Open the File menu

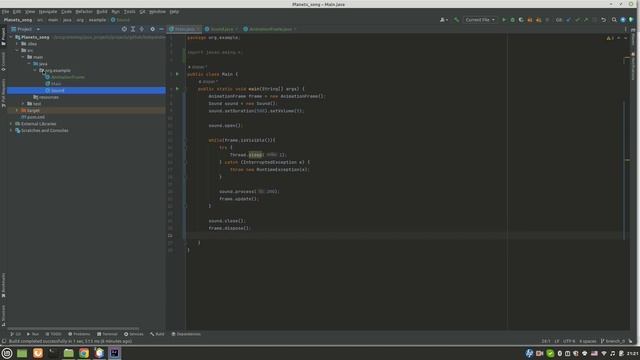pos(5,11)
